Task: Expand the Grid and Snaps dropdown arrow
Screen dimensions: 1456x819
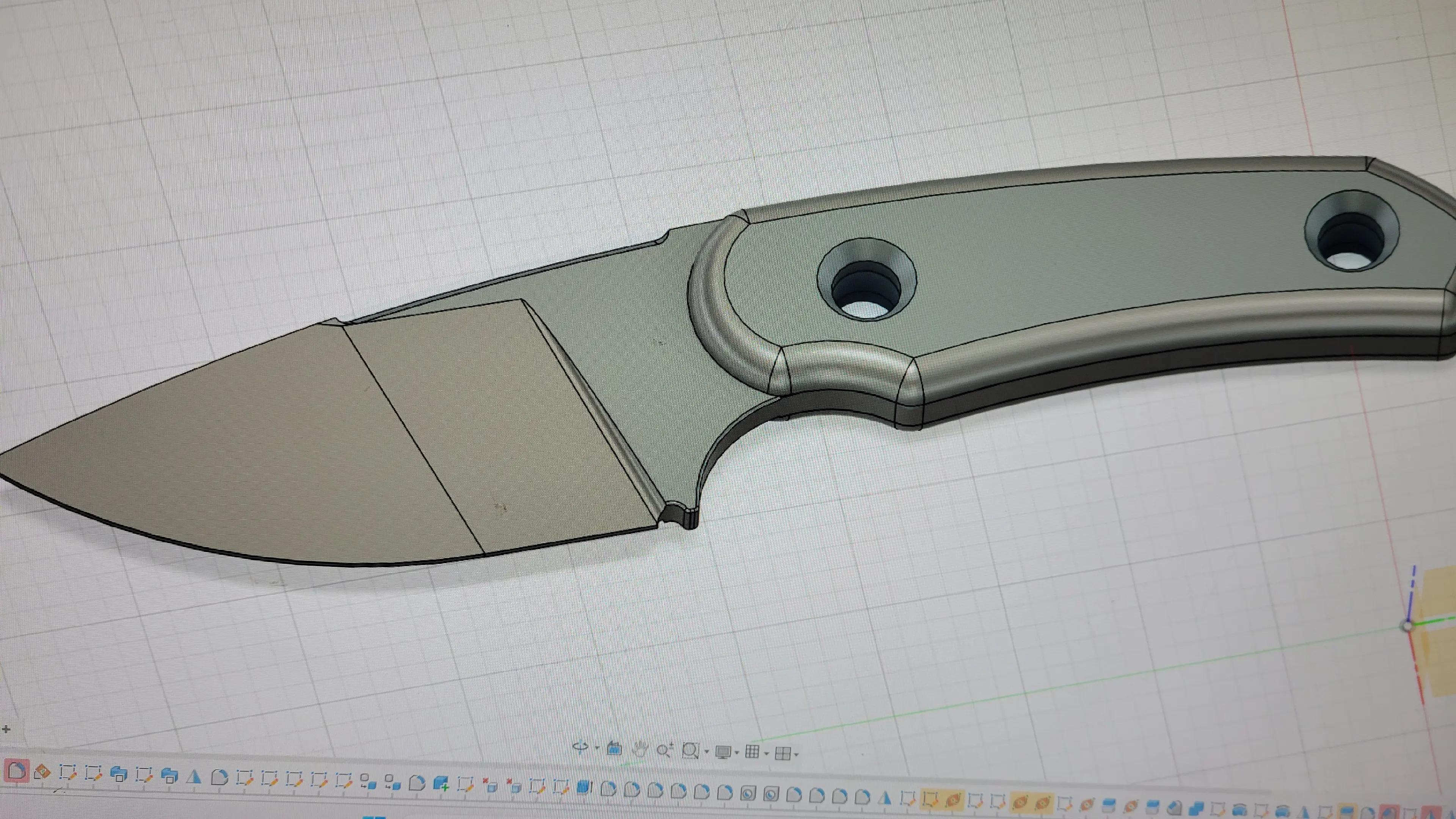Action: (x=767, y=753)
